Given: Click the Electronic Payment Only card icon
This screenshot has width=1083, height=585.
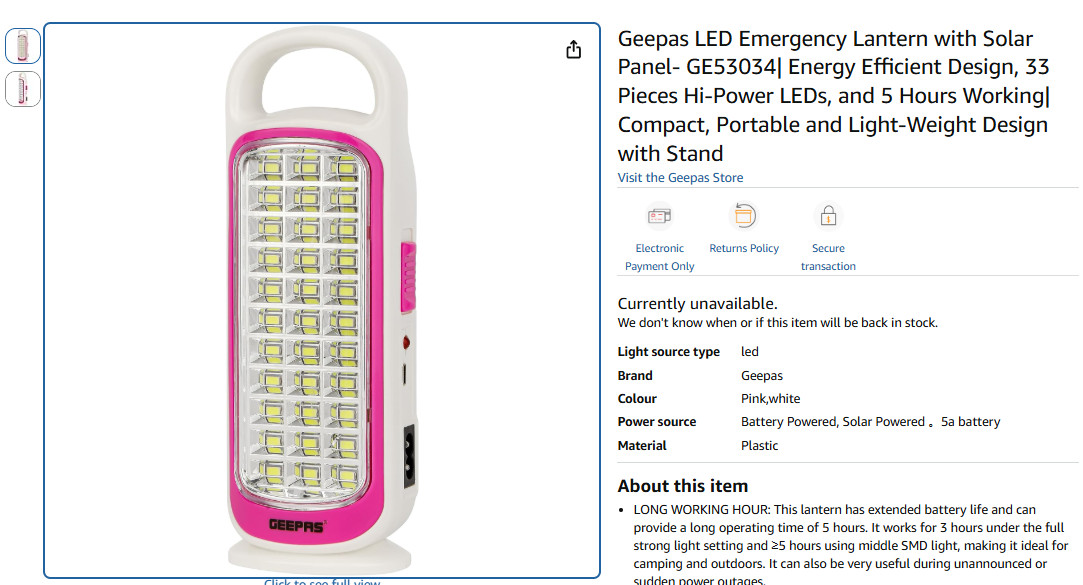Looking at the screenshot, I should point(660,216).
